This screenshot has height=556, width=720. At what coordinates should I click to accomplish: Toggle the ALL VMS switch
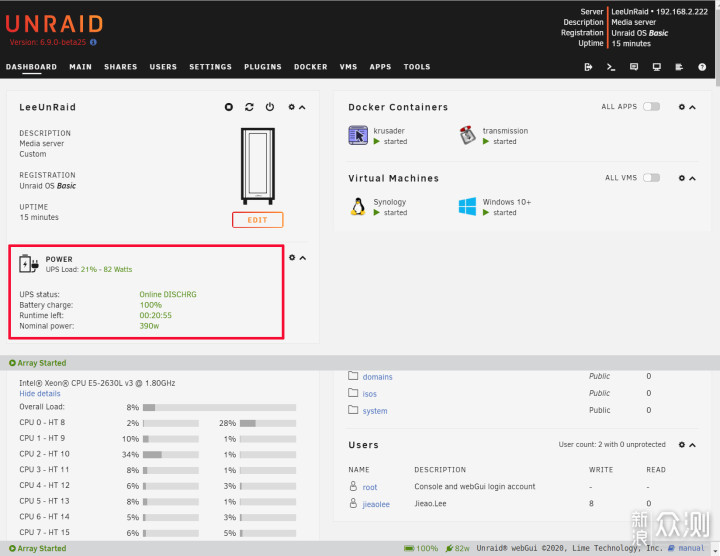point(652,178)
